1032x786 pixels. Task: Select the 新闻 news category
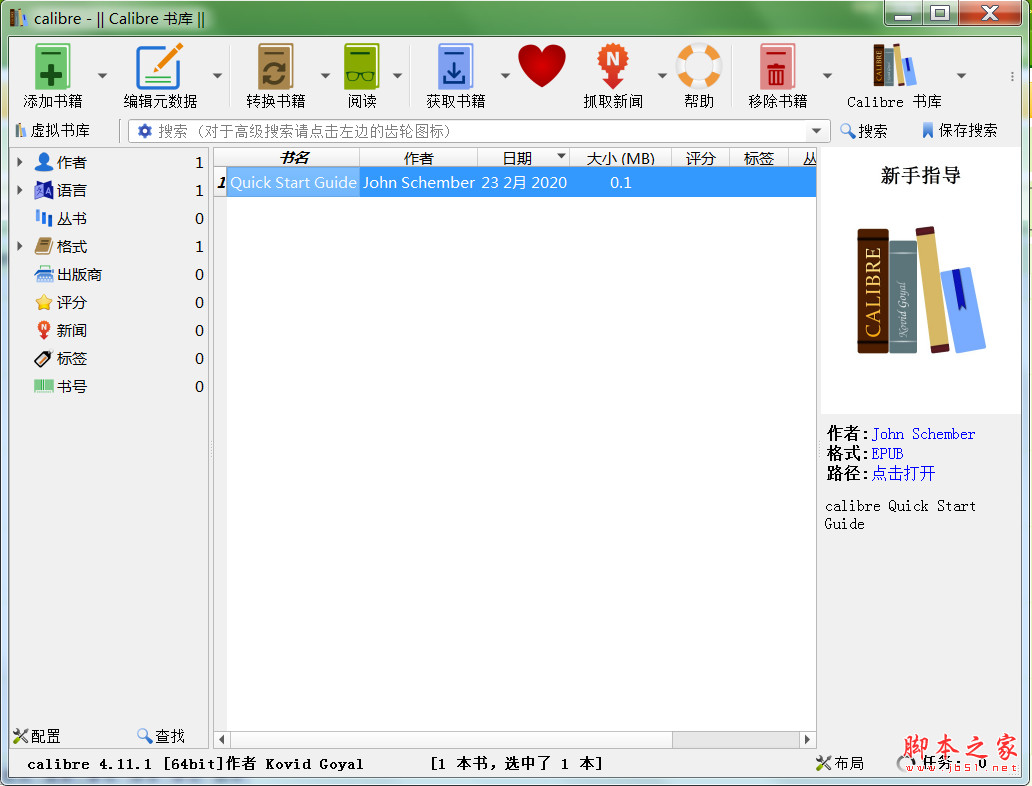pyautogui.click(x=71, y=330)
